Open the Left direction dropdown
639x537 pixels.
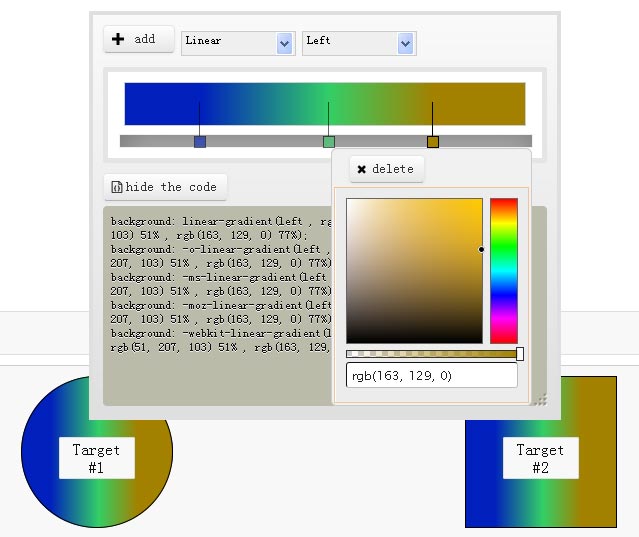click(x=359, y=42)
